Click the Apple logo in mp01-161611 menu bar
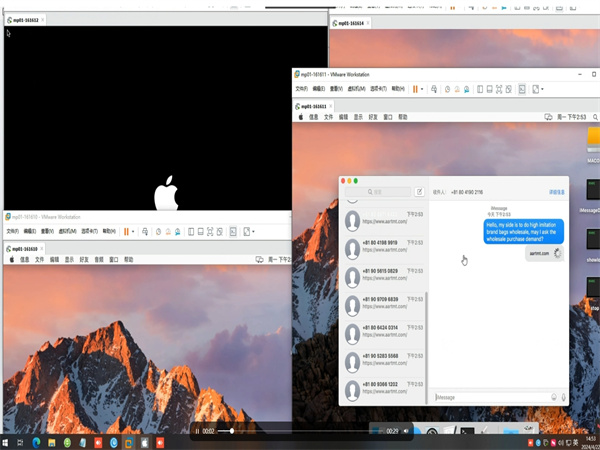The width and height of the screenshot is (600, 450). [x=301, y=117]
